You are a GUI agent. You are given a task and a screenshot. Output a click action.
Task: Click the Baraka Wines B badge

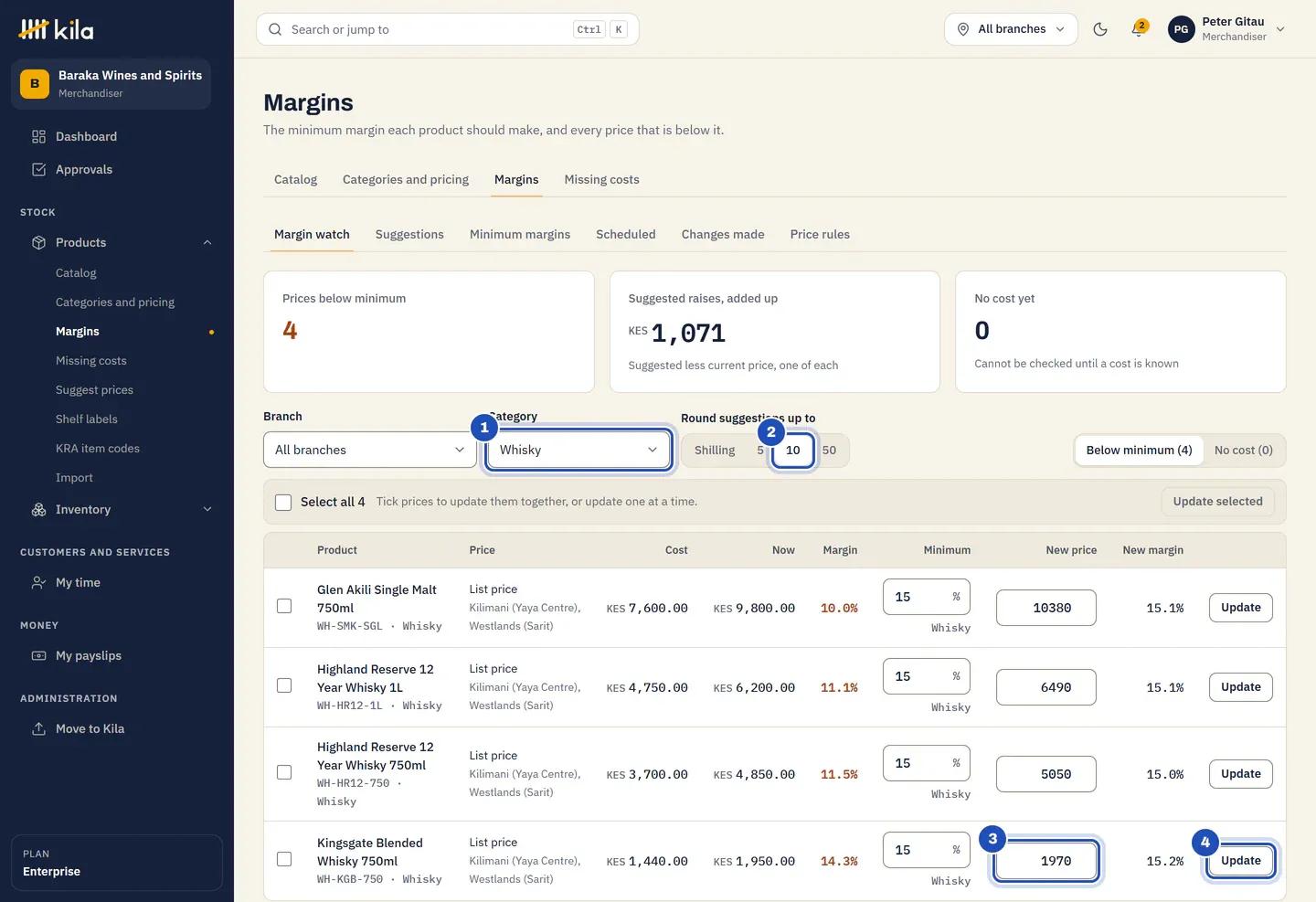35,83
